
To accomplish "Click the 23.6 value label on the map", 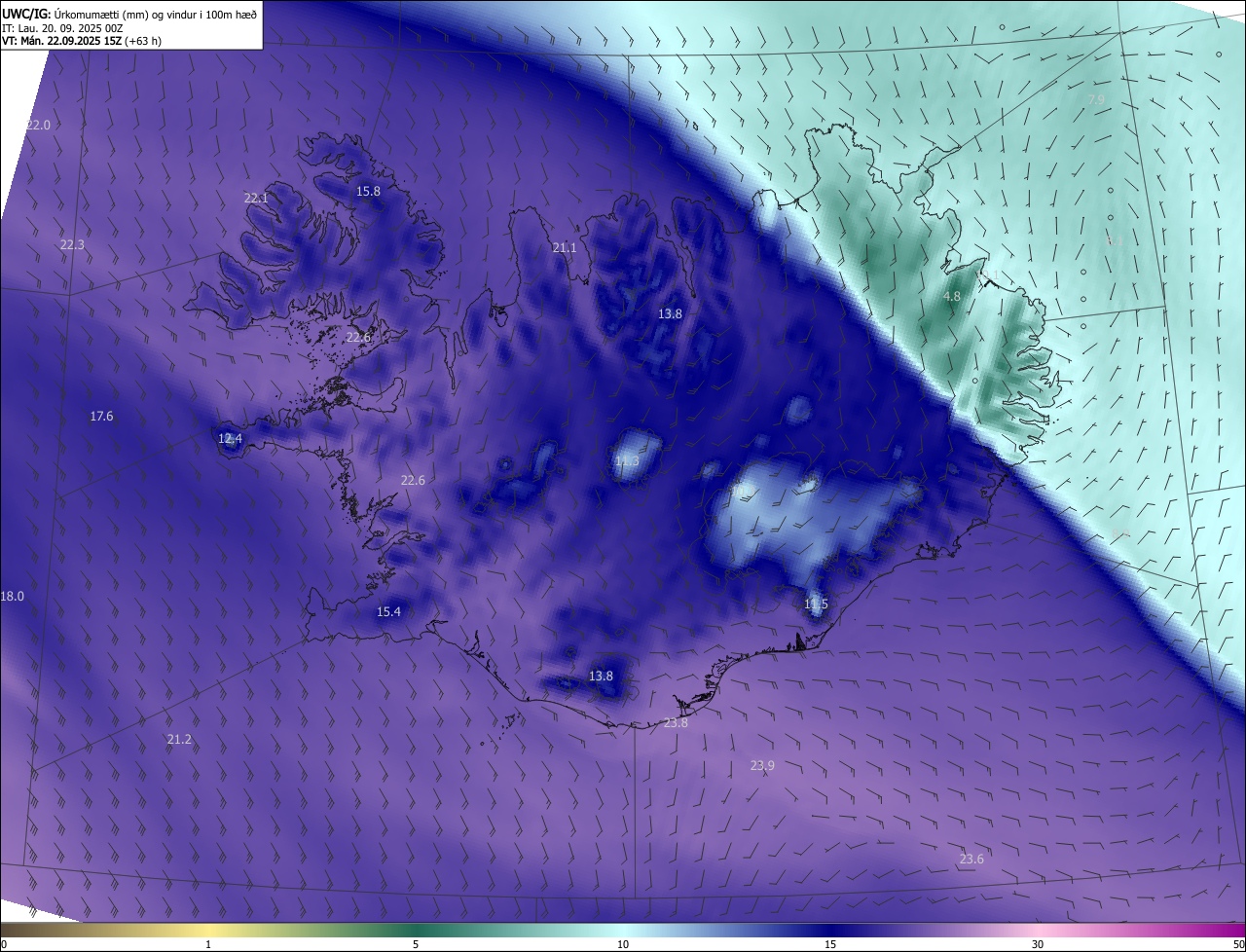I will coord(971,859).
